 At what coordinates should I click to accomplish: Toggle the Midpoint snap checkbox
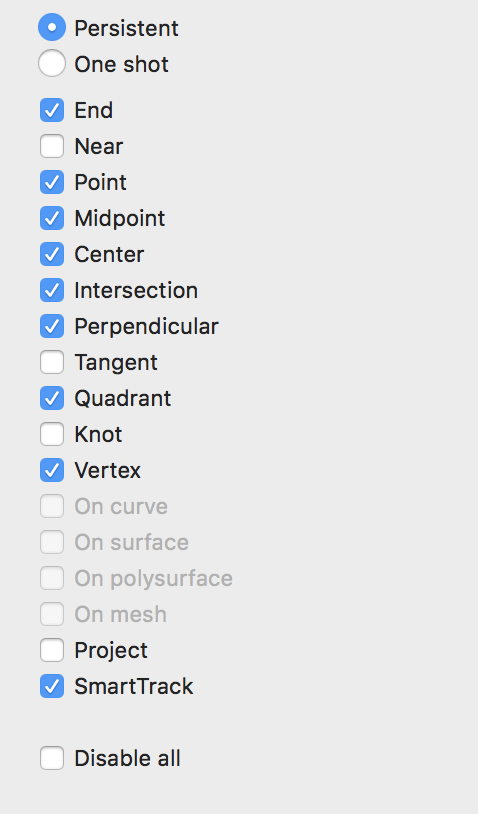(52, 218)
